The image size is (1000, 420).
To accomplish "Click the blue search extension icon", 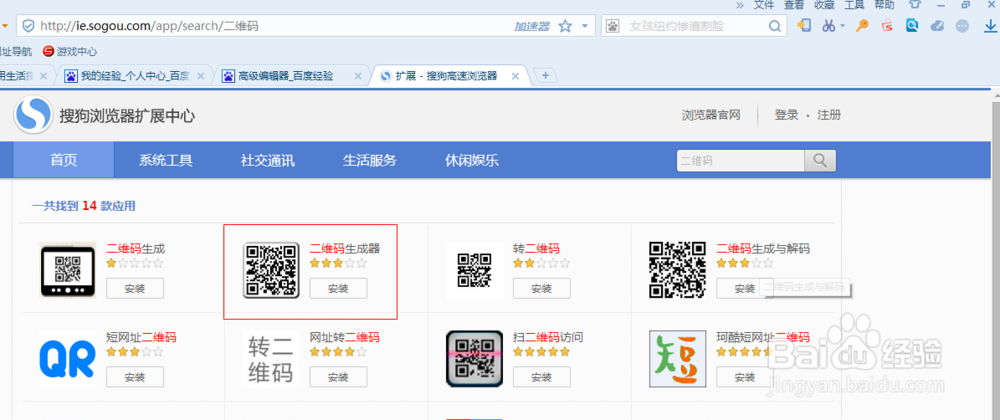I will click(x=913, y=26).
